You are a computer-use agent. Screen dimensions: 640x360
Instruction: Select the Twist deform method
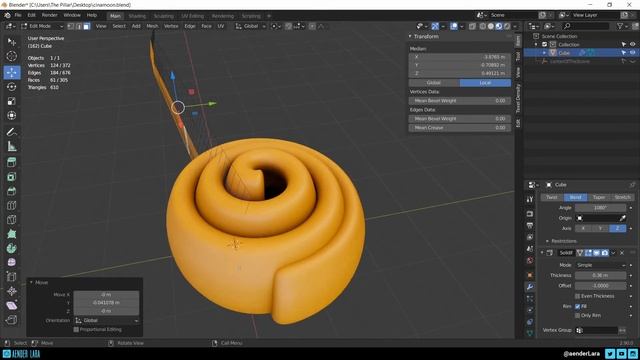(x=552, y=197)
